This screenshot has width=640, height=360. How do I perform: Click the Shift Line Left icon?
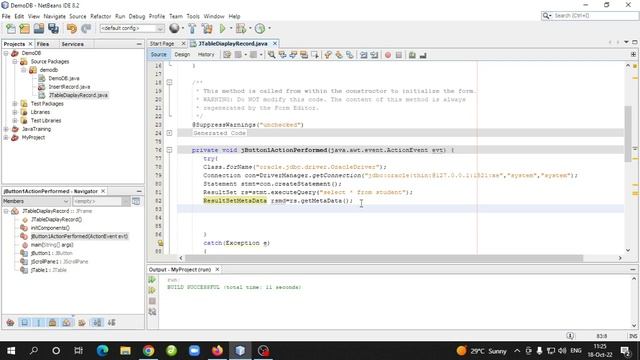pos(363,55)
